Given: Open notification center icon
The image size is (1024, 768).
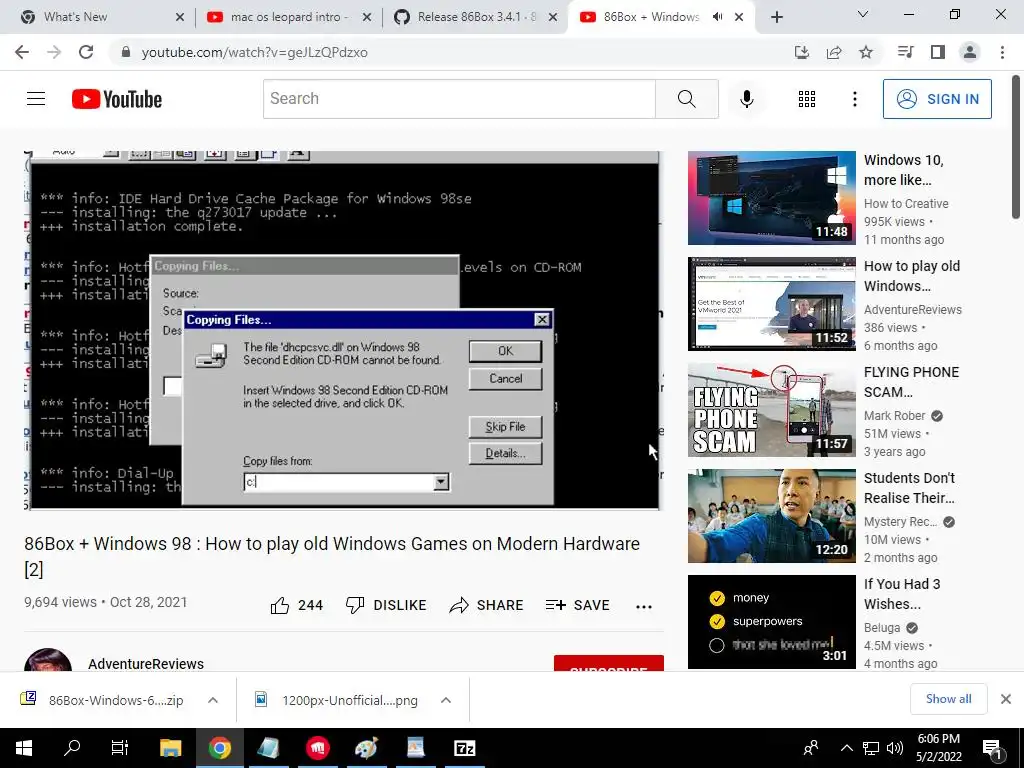Looking at the screenshot, I should click(x=992, y=748).
